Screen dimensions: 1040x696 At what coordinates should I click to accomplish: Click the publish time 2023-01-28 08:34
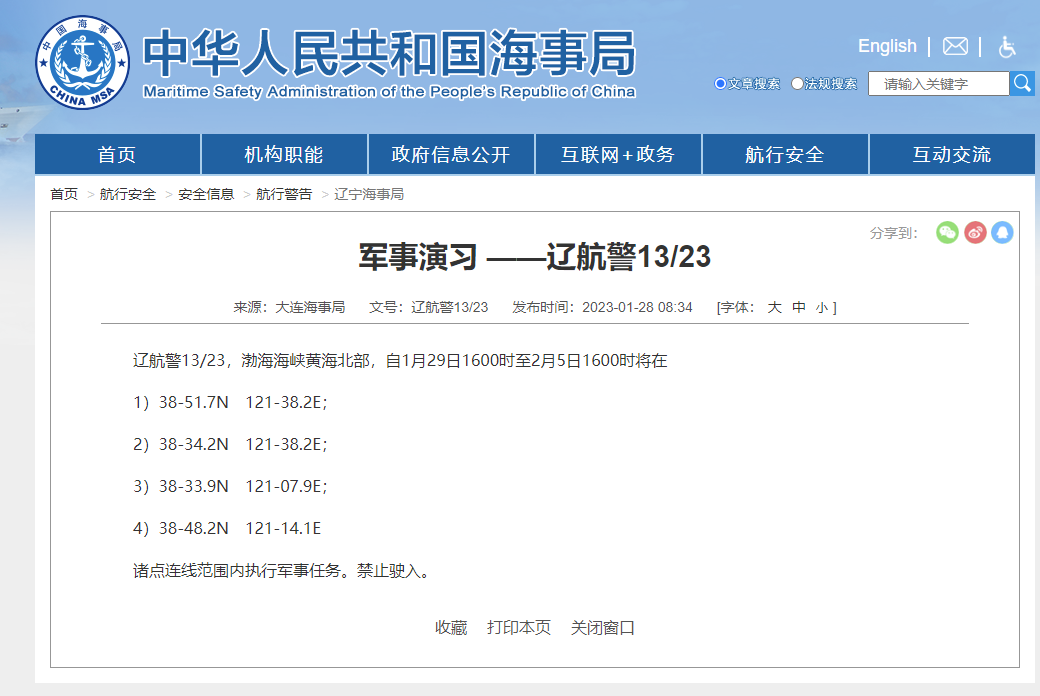click(x=637, y=307)
